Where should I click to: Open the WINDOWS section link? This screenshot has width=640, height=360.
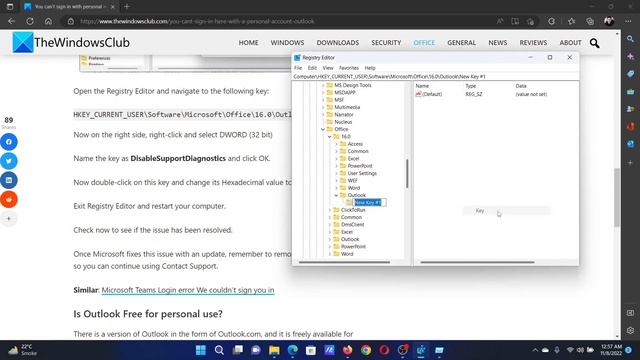287,42
